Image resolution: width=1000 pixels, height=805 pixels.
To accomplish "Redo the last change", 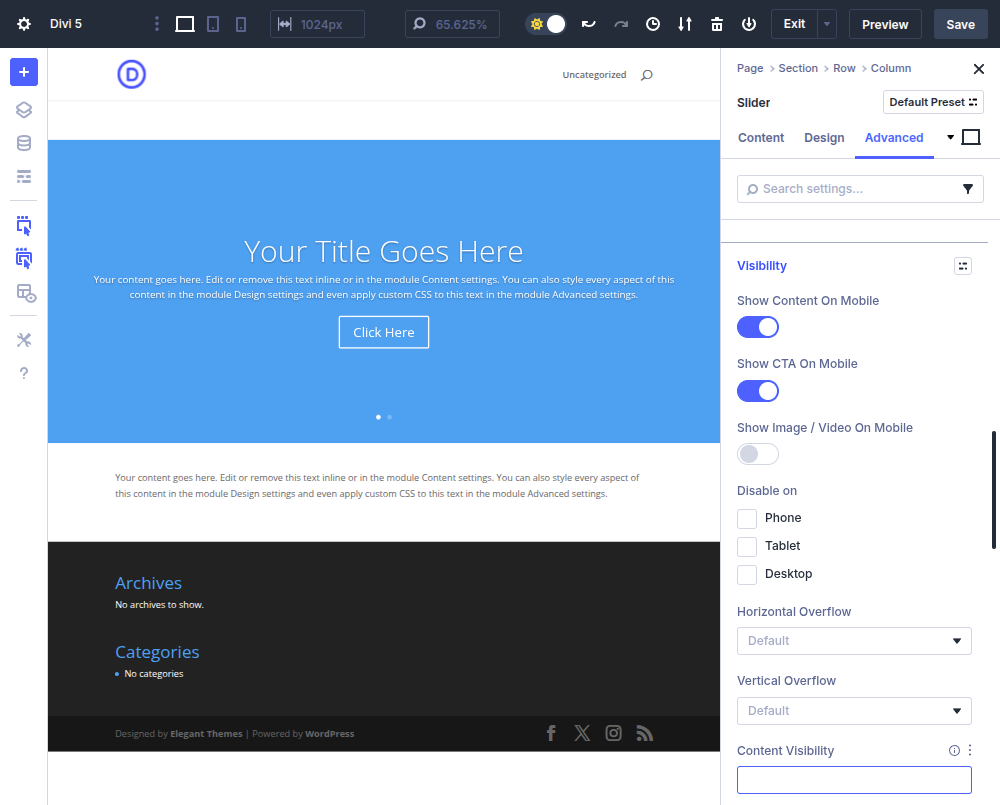I will (621, 24).
